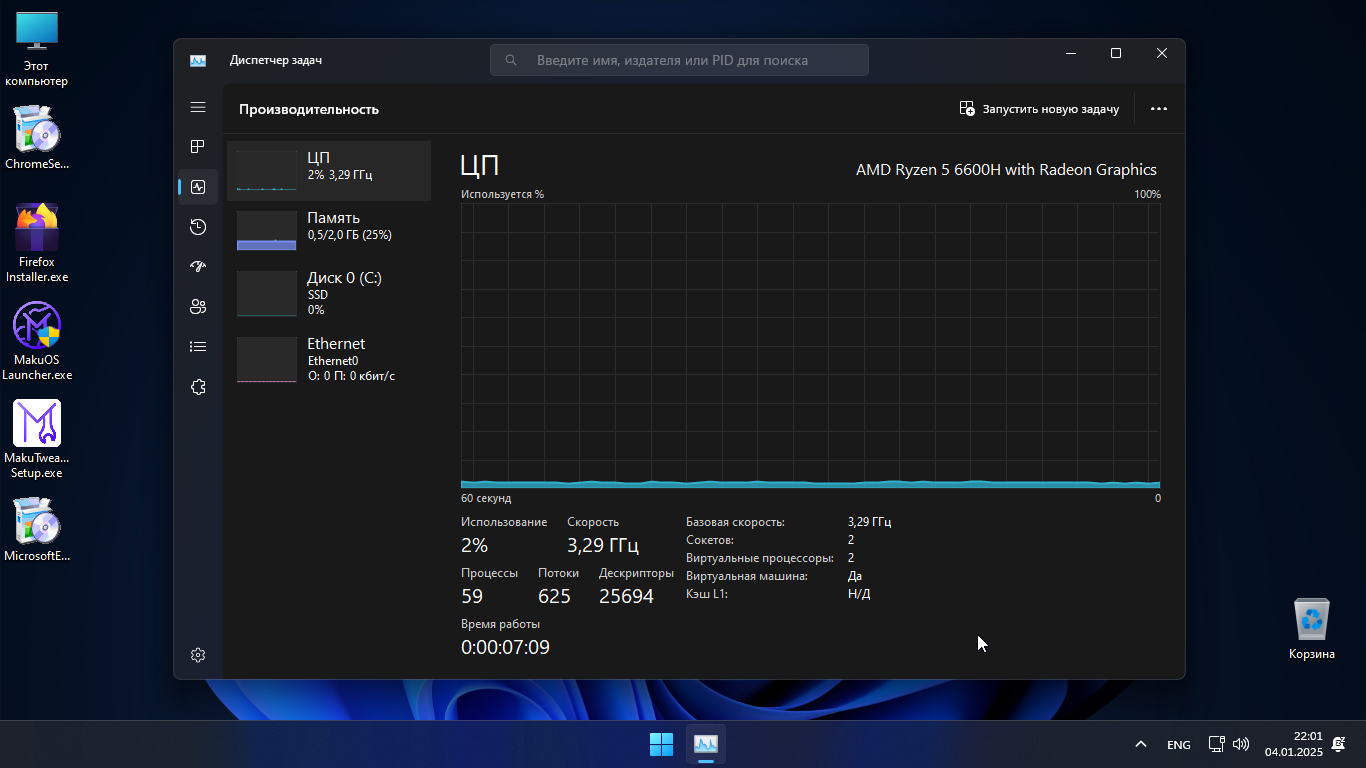Viewport: 1366px width, 768px height.
Task: Expand hidden system tray icons chevron
Action: 1140,744
